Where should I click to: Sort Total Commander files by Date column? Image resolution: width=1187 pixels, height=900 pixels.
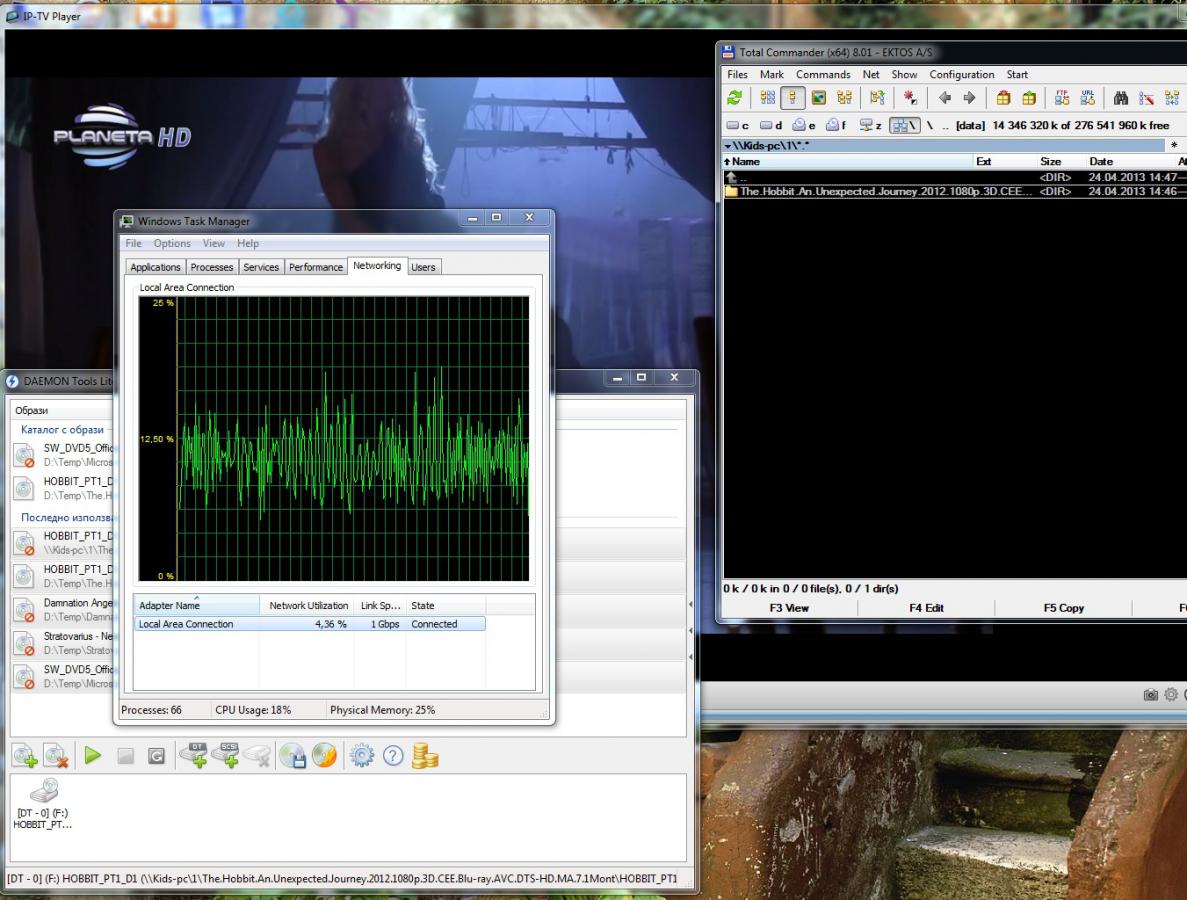[x=1130, y=161]
